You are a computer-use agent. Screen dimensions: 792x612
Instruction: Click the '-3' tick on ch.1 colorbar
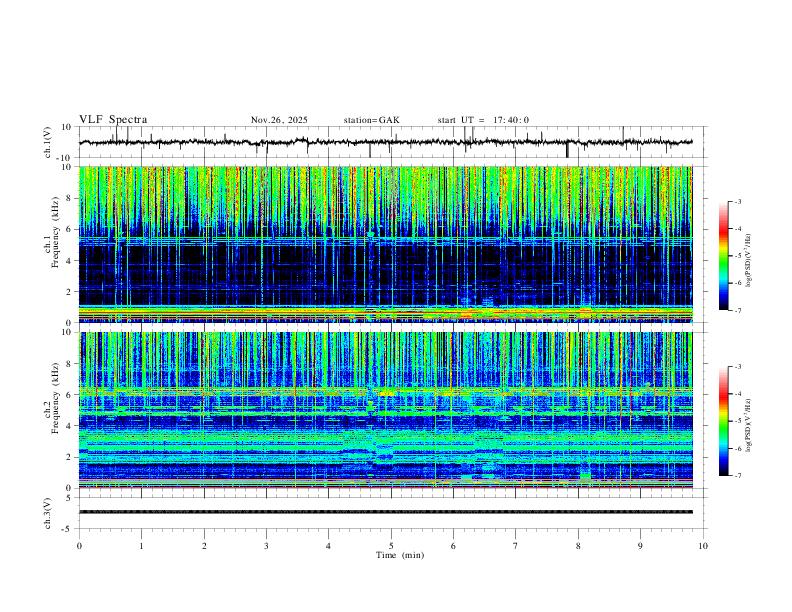737,202
